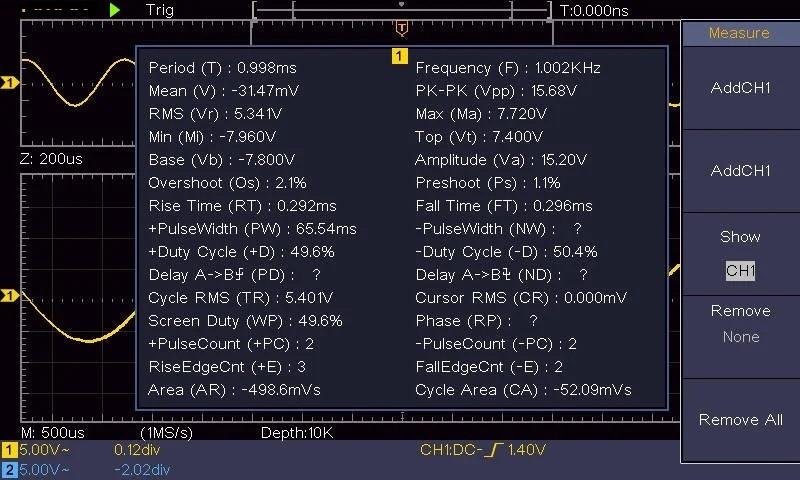
Task: Click the Area (AR) : -498.6mVs measurement
Action: tap(234, 390)
